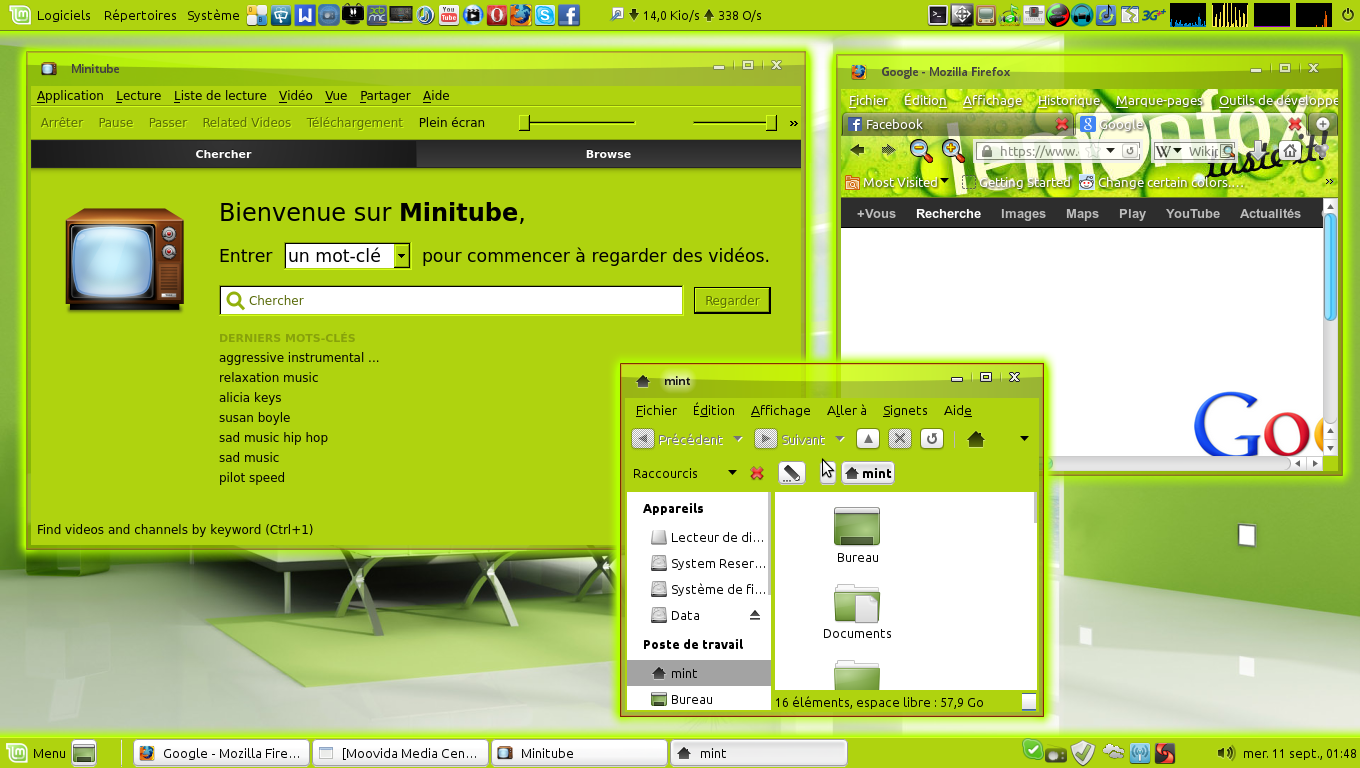Click the Firefox home page icon
Viewport: 1360px width, 768px height.
(x=1291, y=151)
